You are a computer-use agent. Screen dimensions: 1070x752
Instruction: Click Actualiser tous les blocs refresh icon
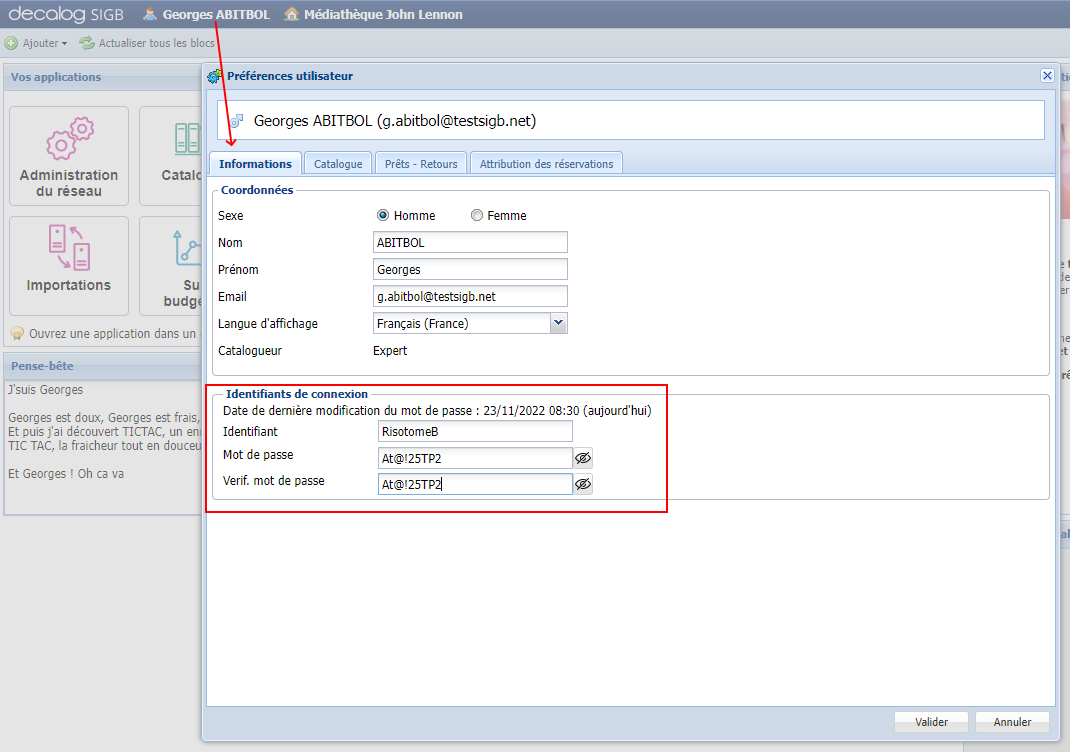[87, 43]
